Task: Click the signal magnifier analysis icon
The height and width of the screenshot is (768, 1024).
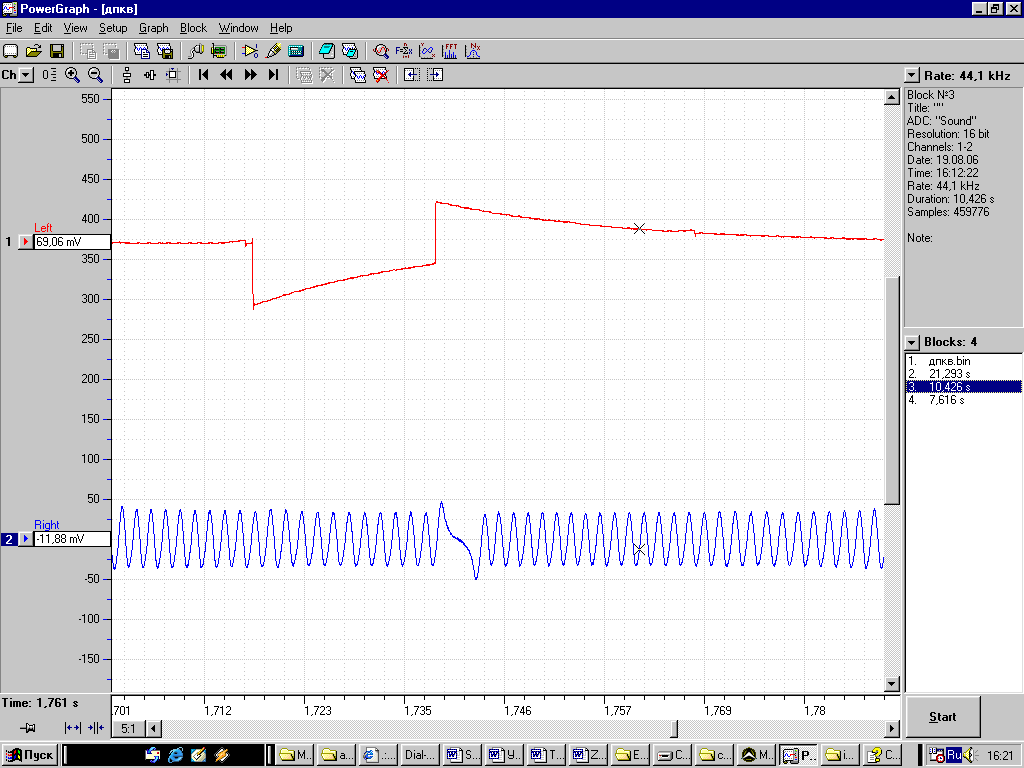Action: 381,51
